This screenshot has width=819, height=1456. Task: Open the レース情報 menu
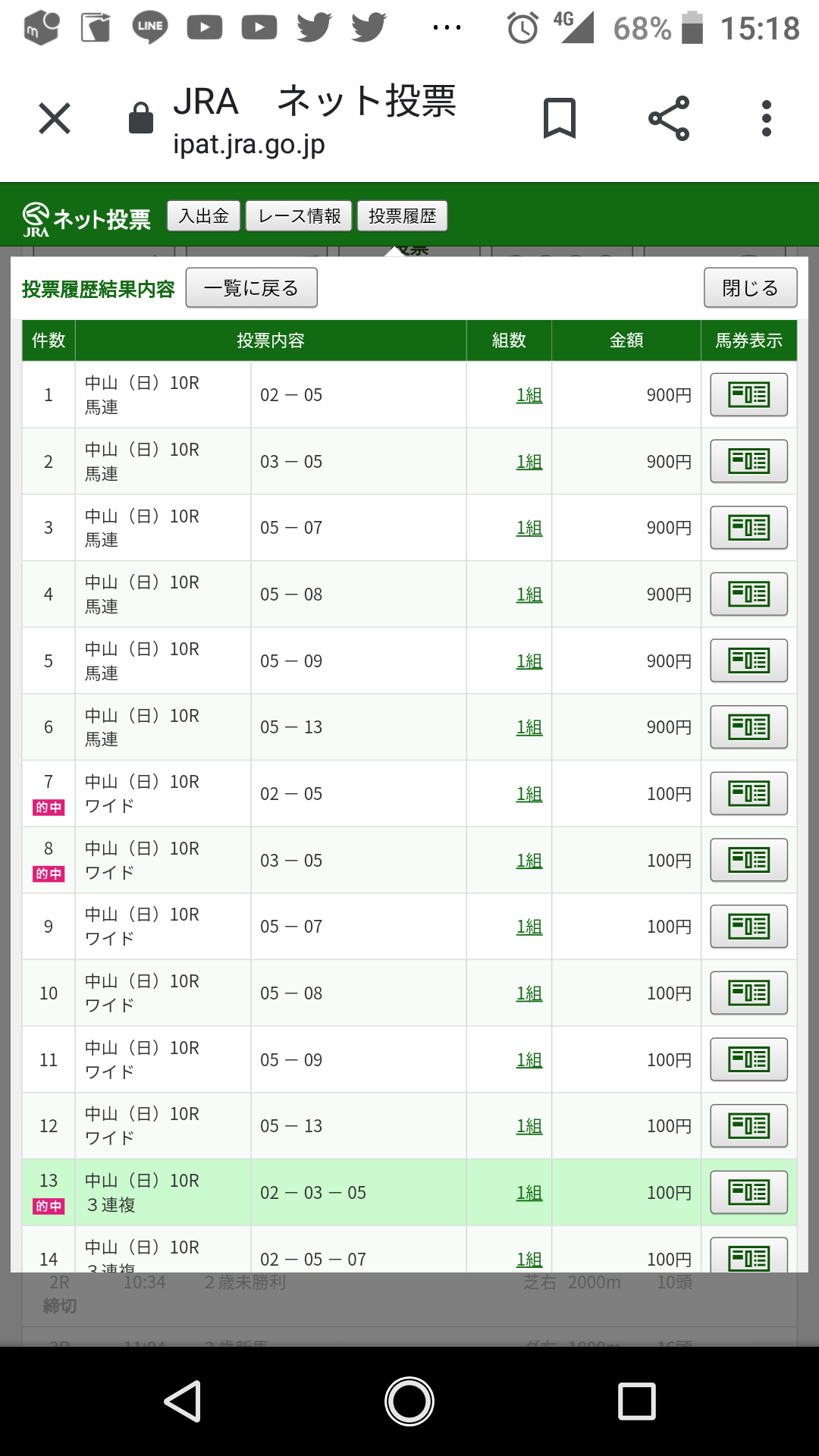[299, 216]
